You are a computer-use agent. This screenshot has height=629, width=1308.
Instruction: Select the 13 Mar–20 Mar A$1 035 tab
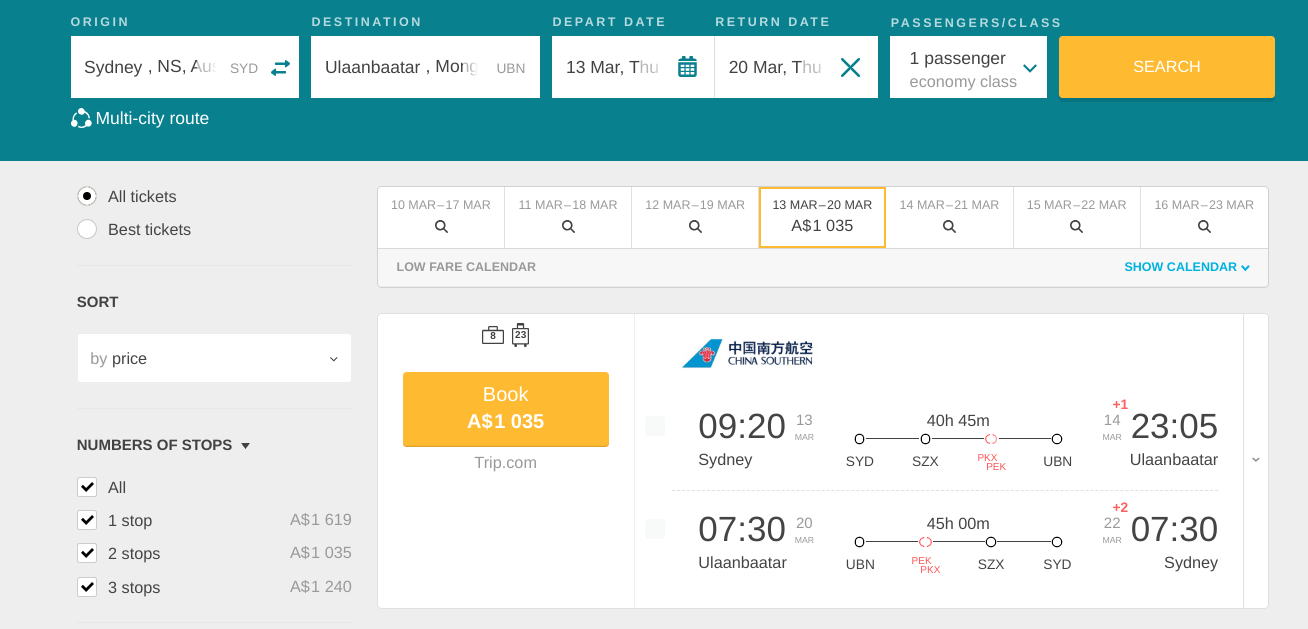click(822, 217)
